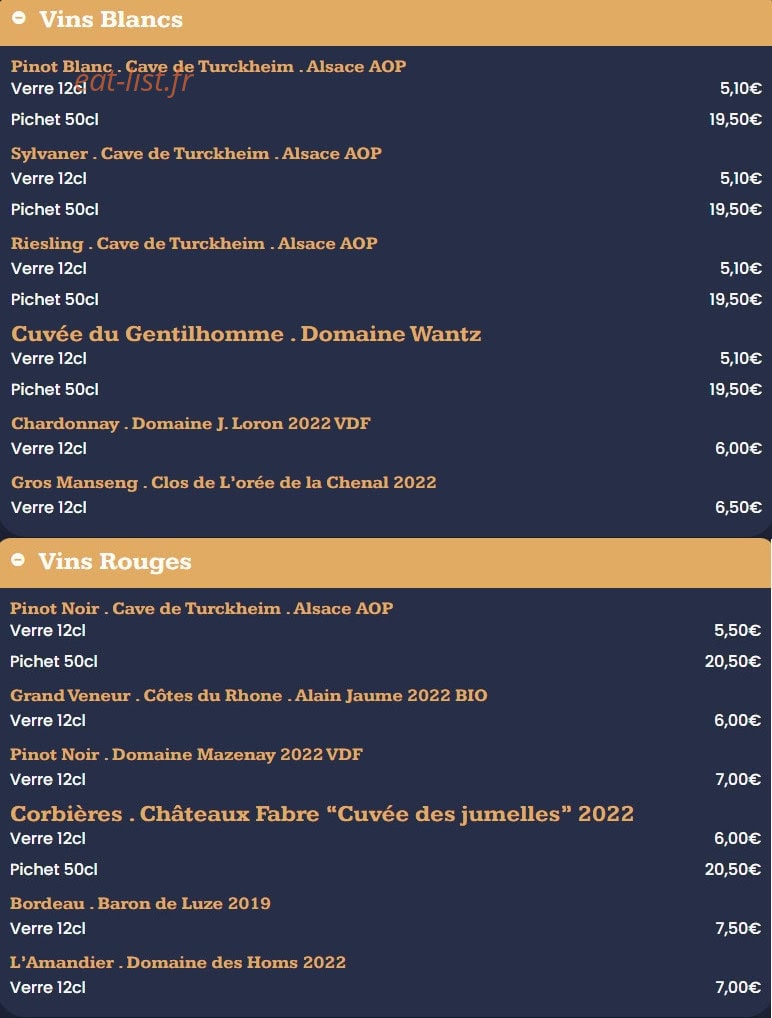
Task: Click the Vins Rouges header title
Action: click(115, 562)
